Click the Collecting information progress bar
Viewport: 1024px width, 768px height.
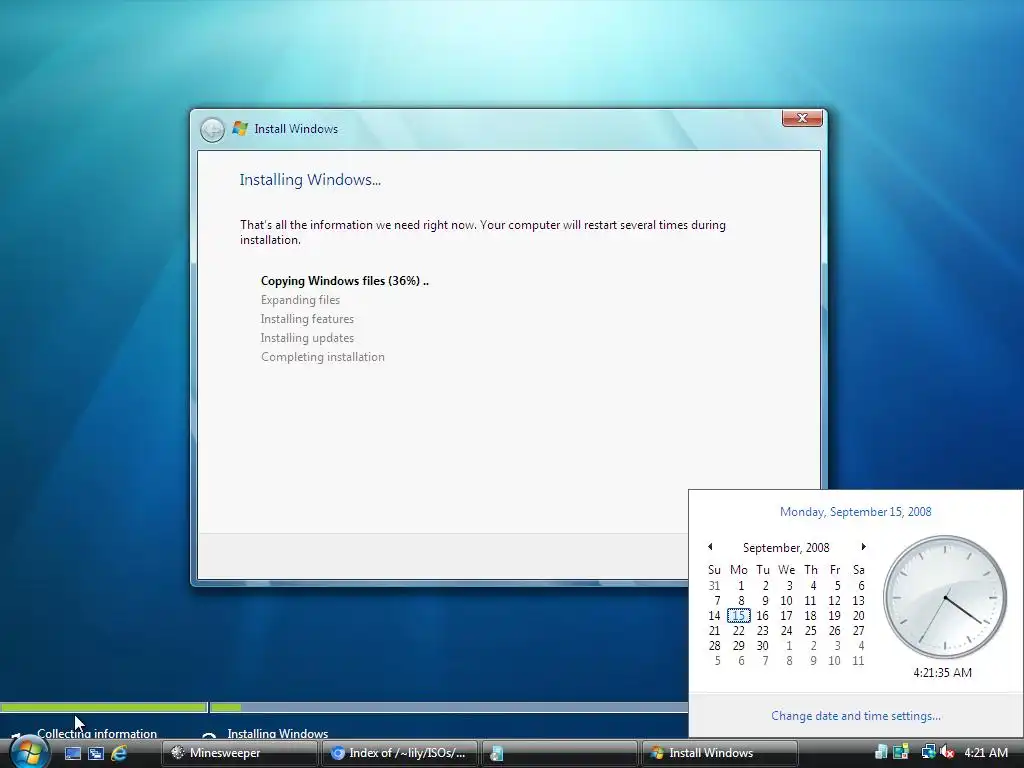point(104,707)
